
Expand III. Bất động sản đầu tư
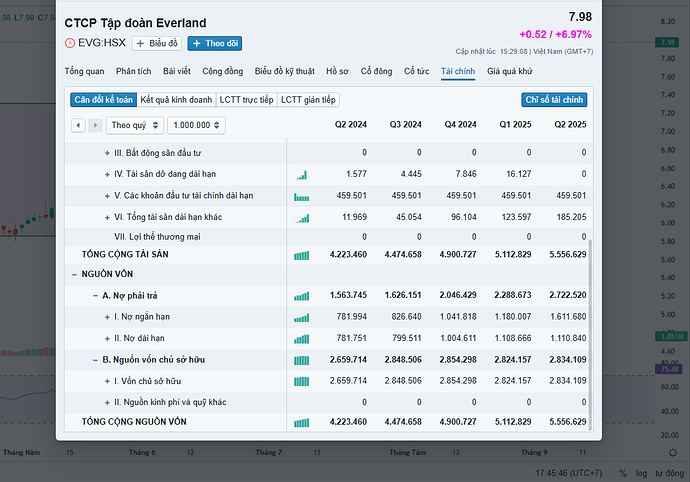[107, 153]
